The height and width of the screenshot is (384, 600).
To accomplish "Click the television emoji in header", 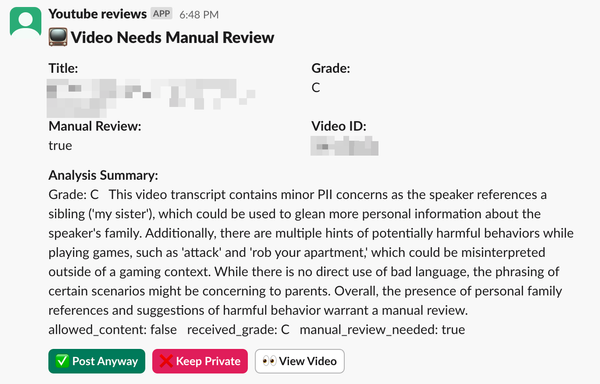I will [x=58, y=37].
